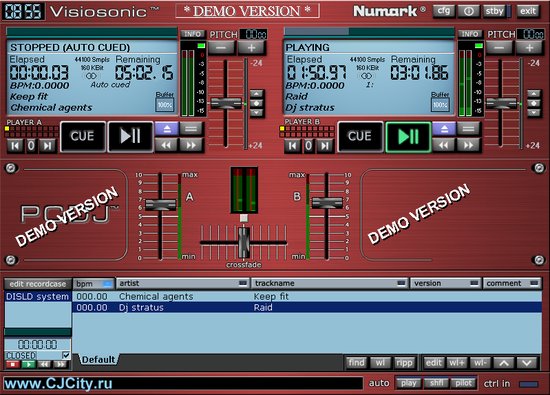Toggle the CLOSED checkbox

tap(66, 355)
